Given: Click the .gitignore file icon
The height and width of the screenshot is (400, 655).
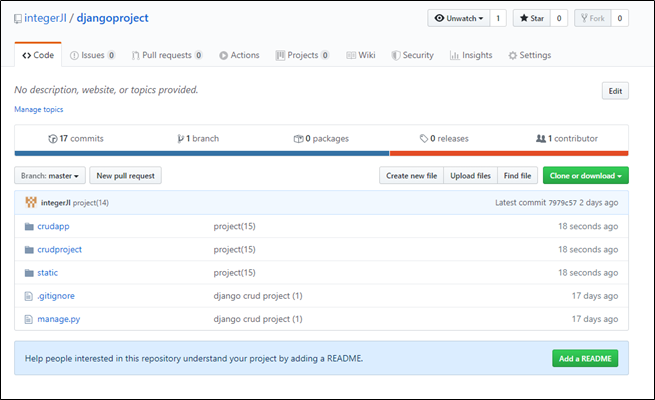Looking at the screenshot, I should [28, 296].
